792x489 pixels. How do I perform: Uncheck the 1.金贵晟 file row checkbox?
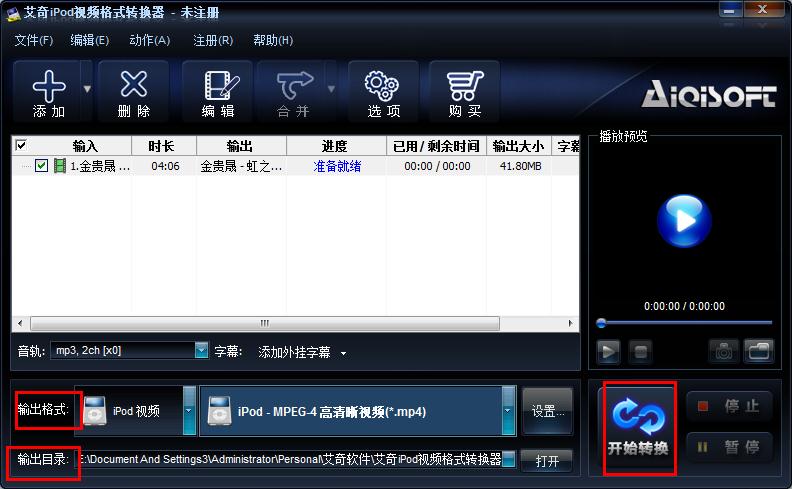coord(41,165)
